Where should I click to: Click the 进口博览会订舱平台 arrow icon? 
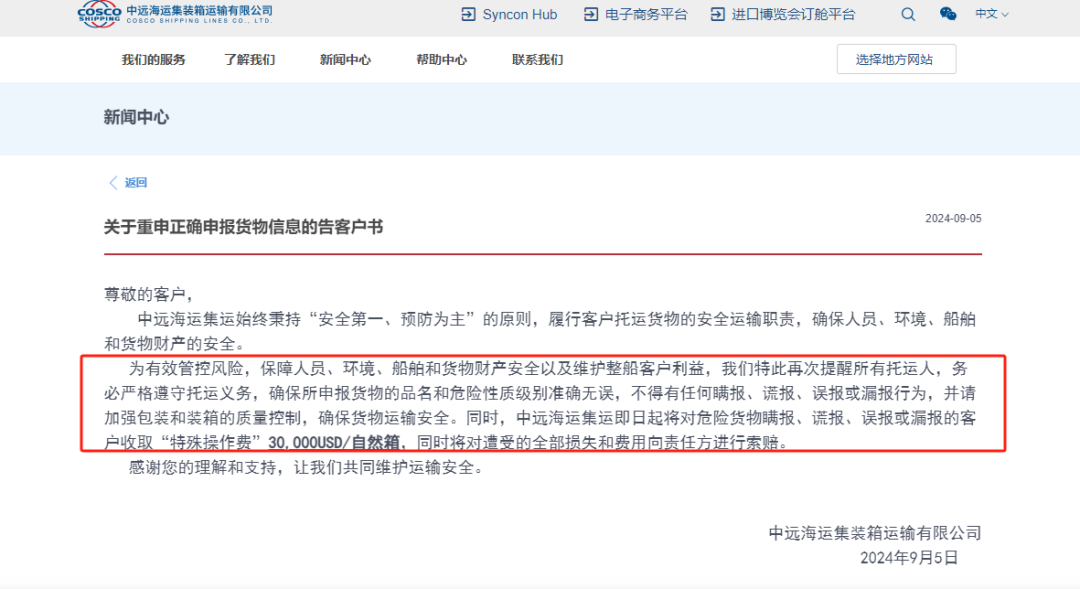tap(718, 14)
